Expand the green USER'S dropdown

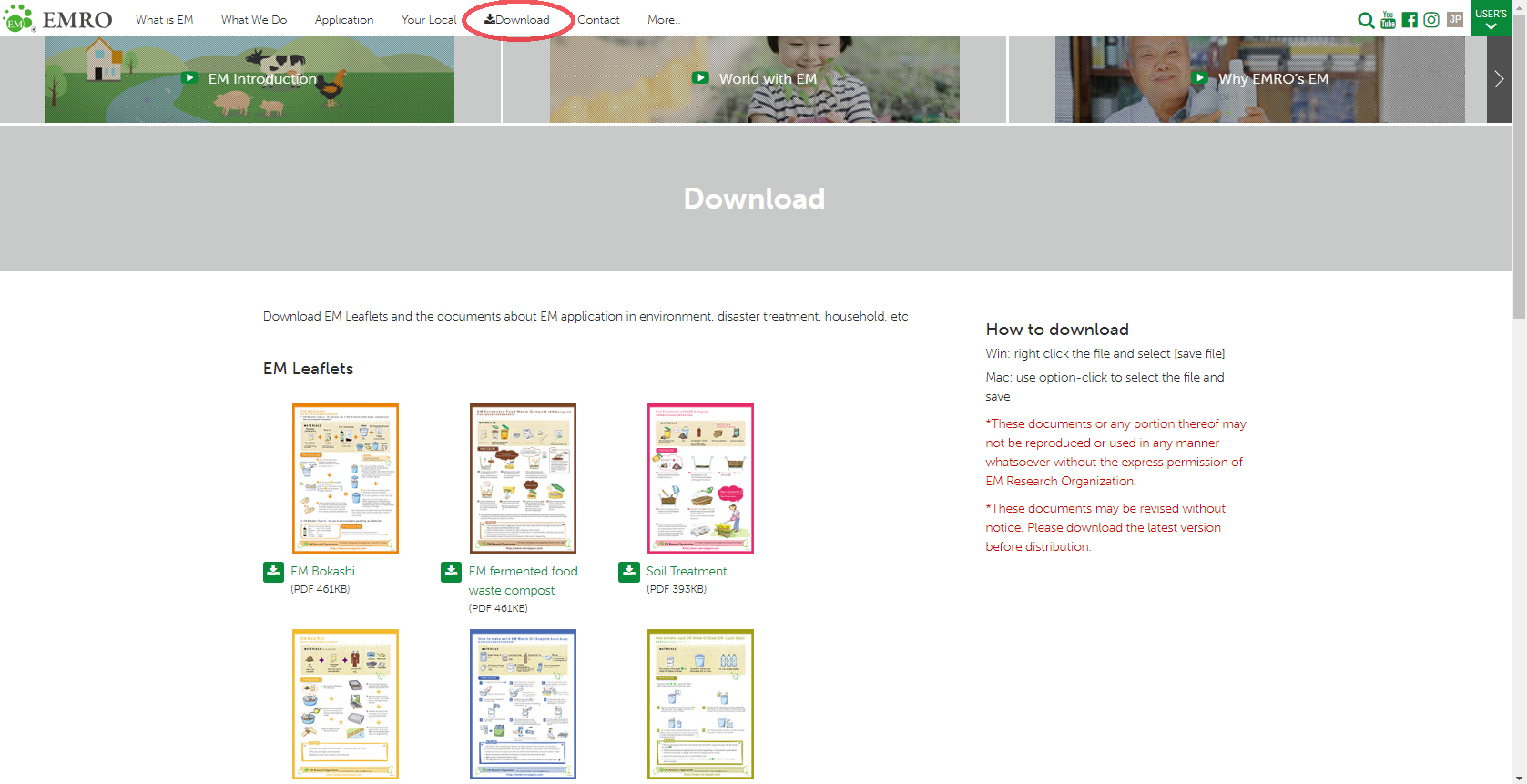click(1491, 18)
